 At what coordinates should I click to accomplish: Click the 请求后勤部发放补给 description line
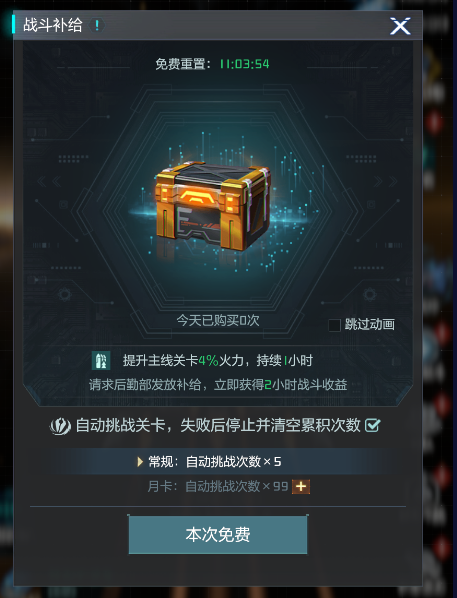coord(218,384)
